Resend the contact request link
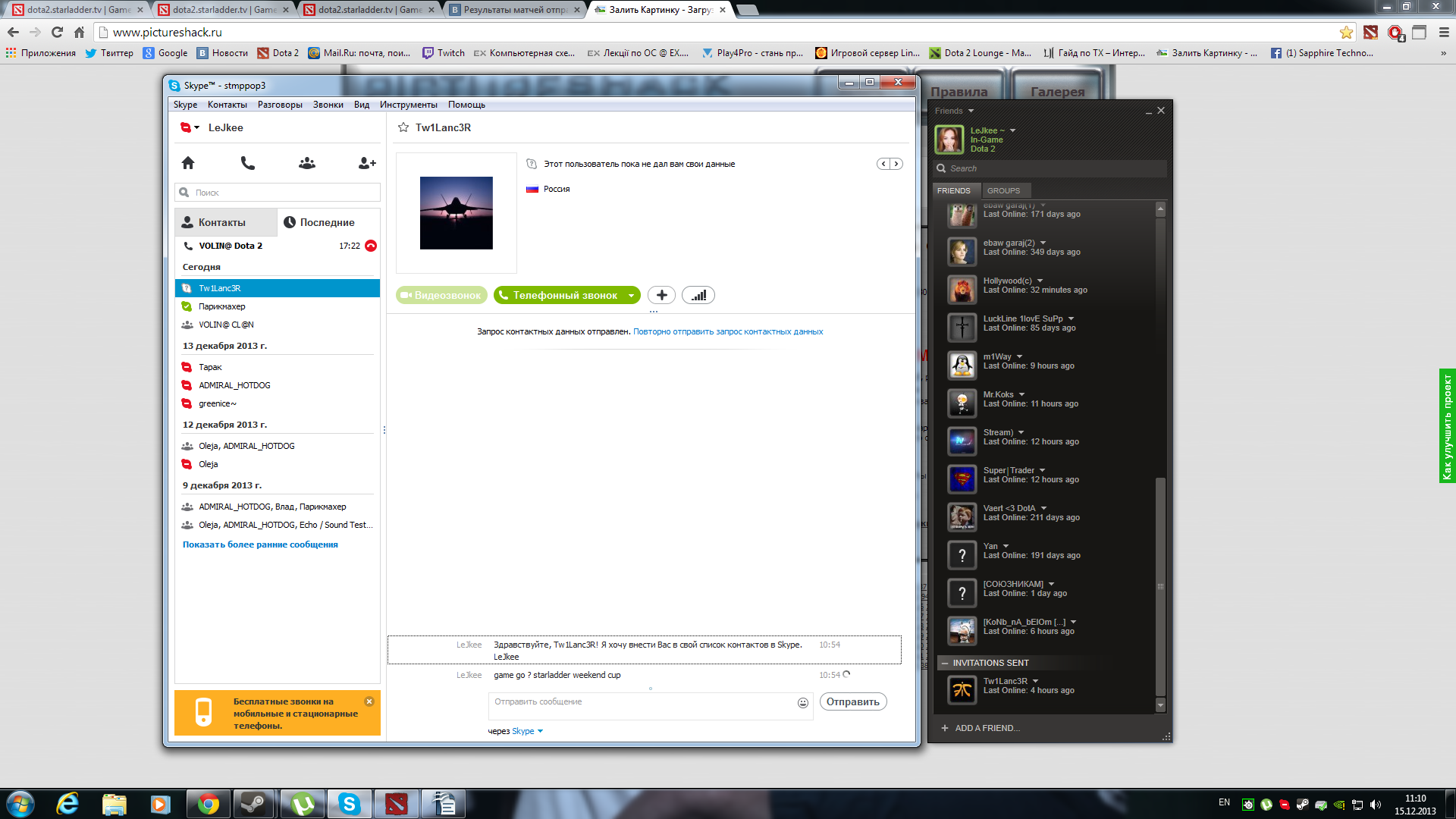The width and height of the screenshot is (1456, 819). (728, 331)
